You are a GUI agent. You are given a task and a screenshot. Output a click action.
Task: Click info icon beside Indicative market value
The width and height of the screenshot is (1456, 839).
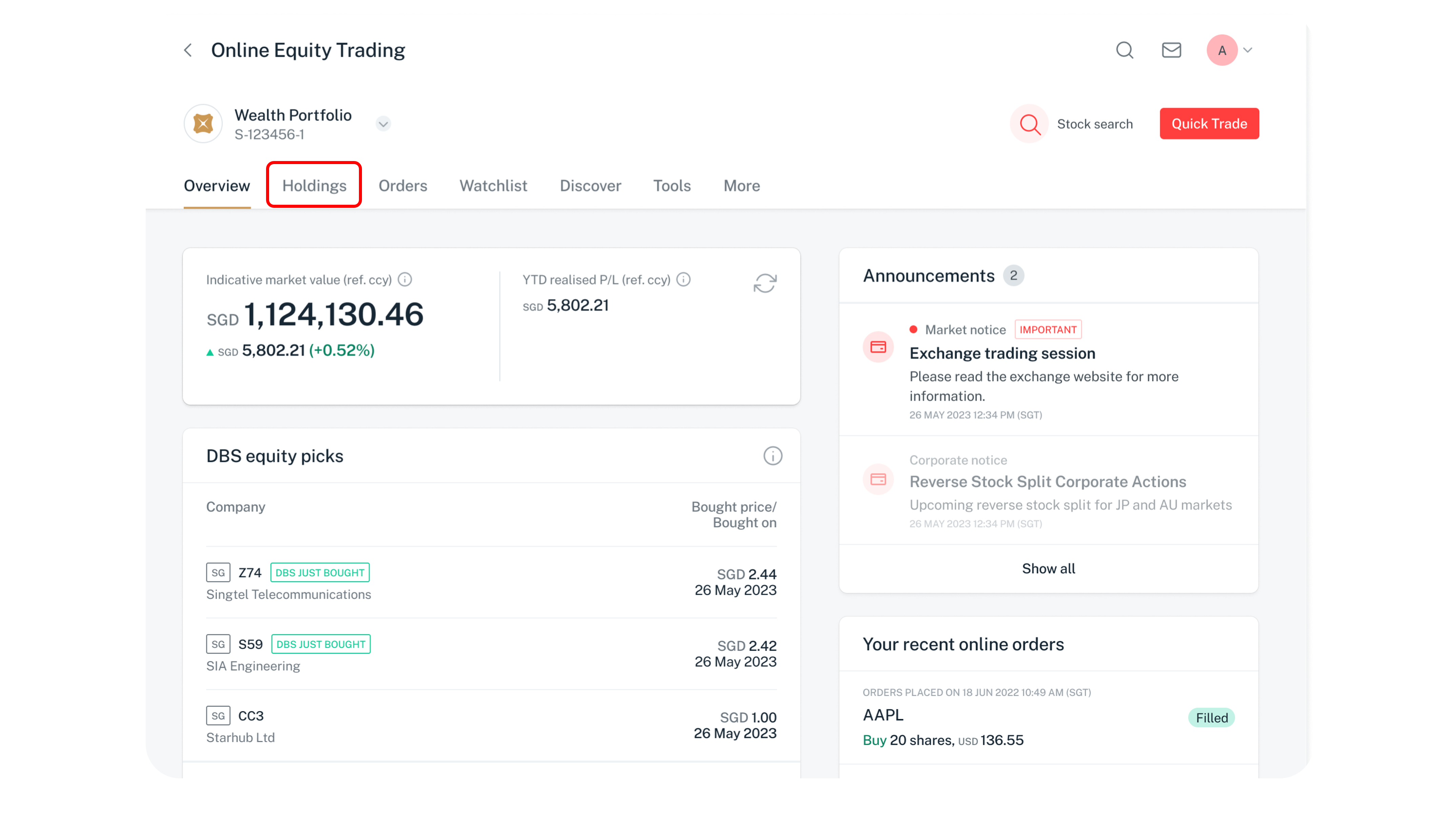click(x=405, y=279)
